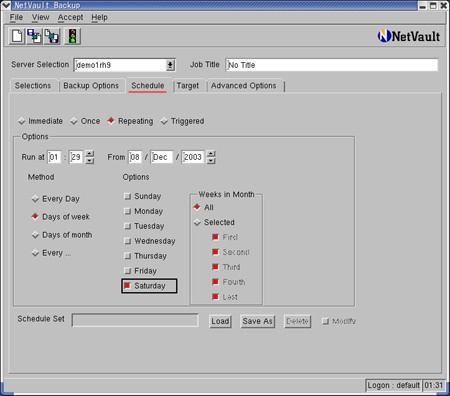Toggle the First week checkbox
Image resolution: width=450 pixels, height=396 pixels.
[215, 237]
